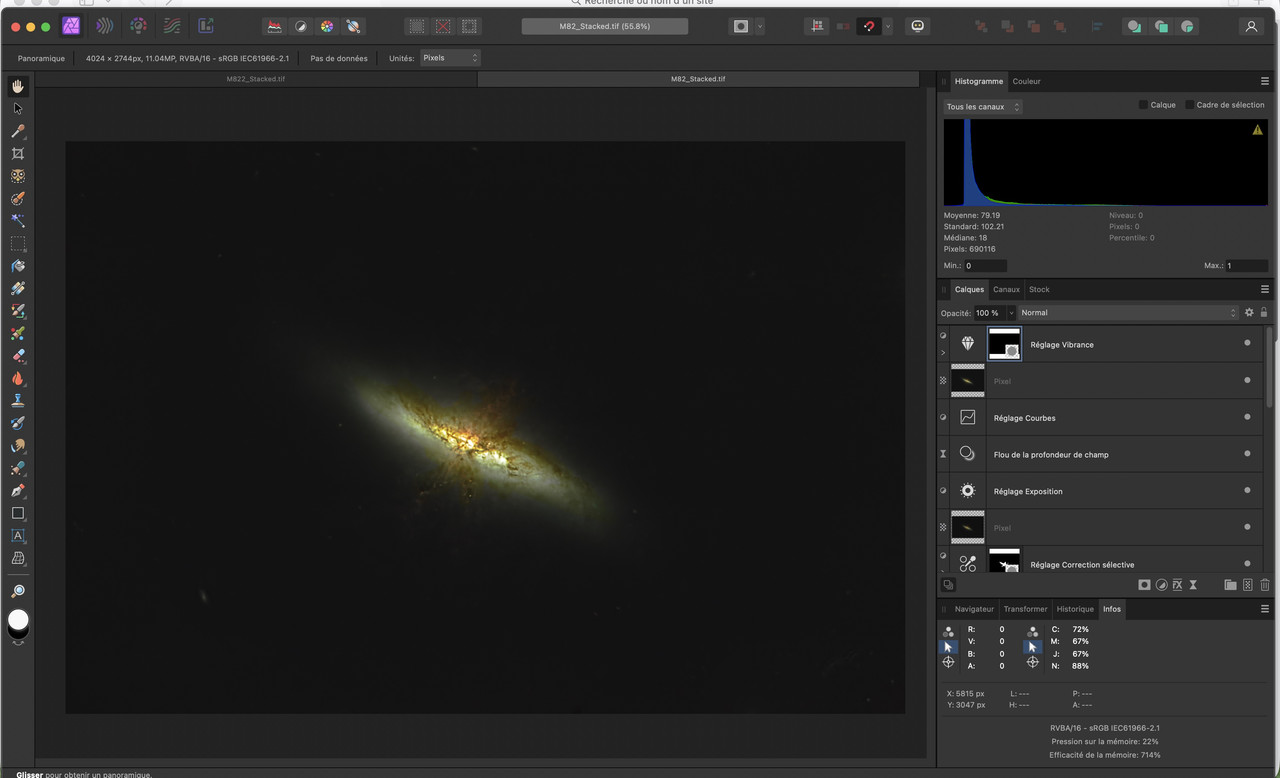Select the Crop tool
Viewport: 1280px width, 778px height.
pyautogui.click(x=18, y=154)
